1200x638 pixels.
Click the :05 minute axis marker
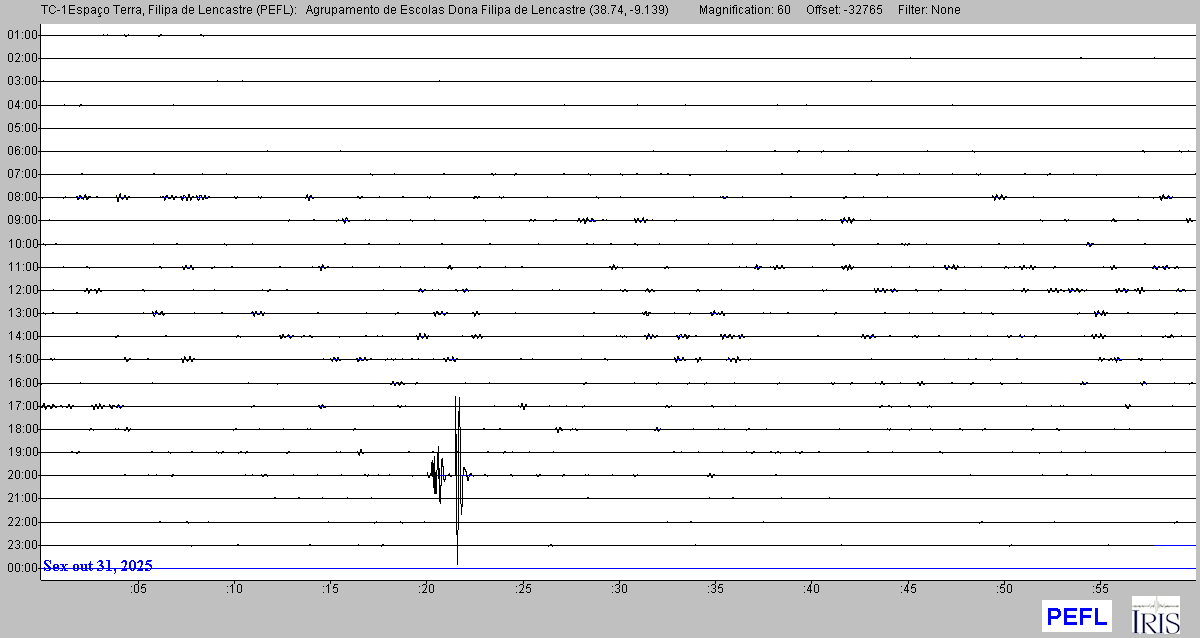(x=138, y=589)
